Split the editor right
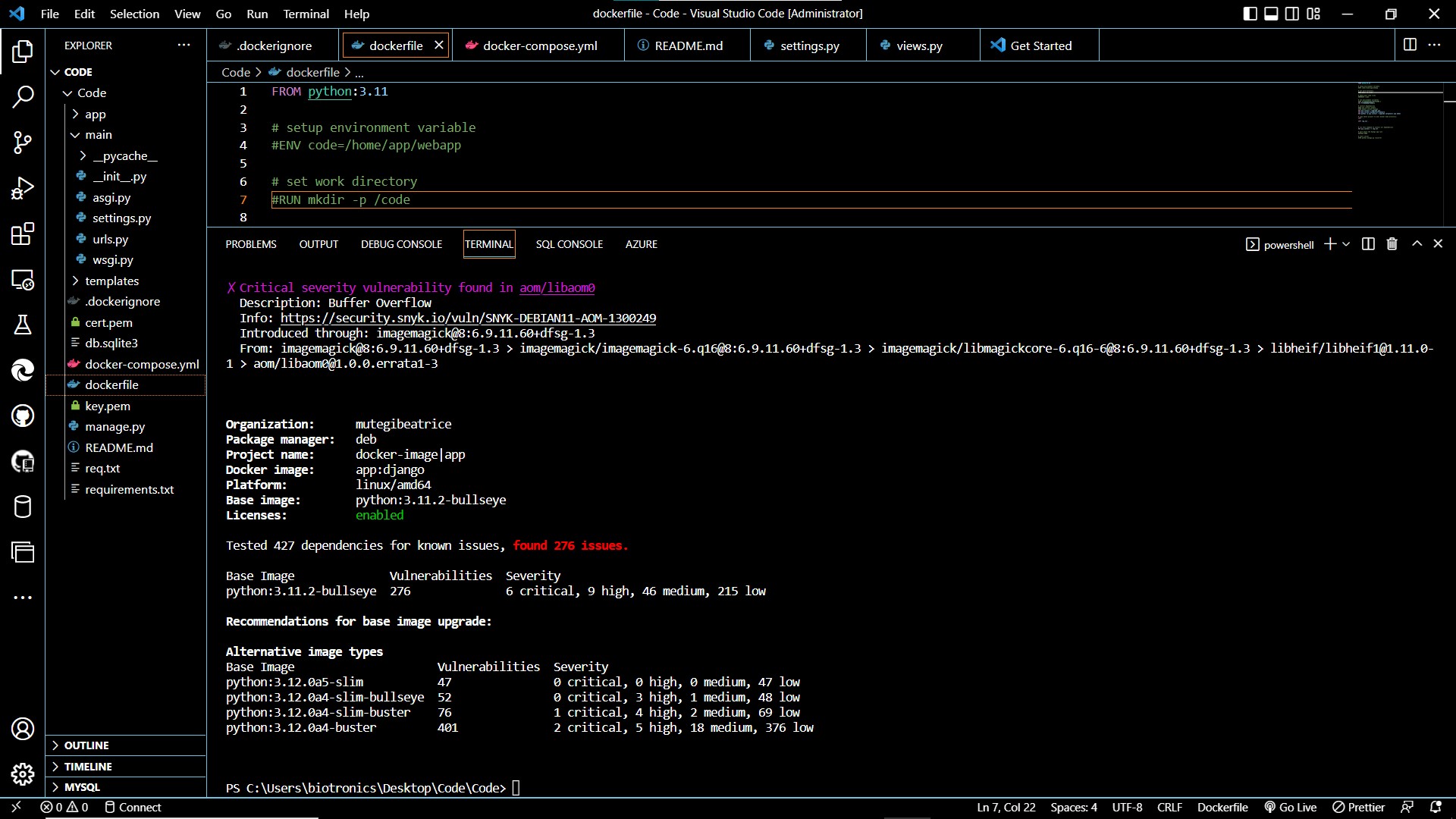 1410,45
